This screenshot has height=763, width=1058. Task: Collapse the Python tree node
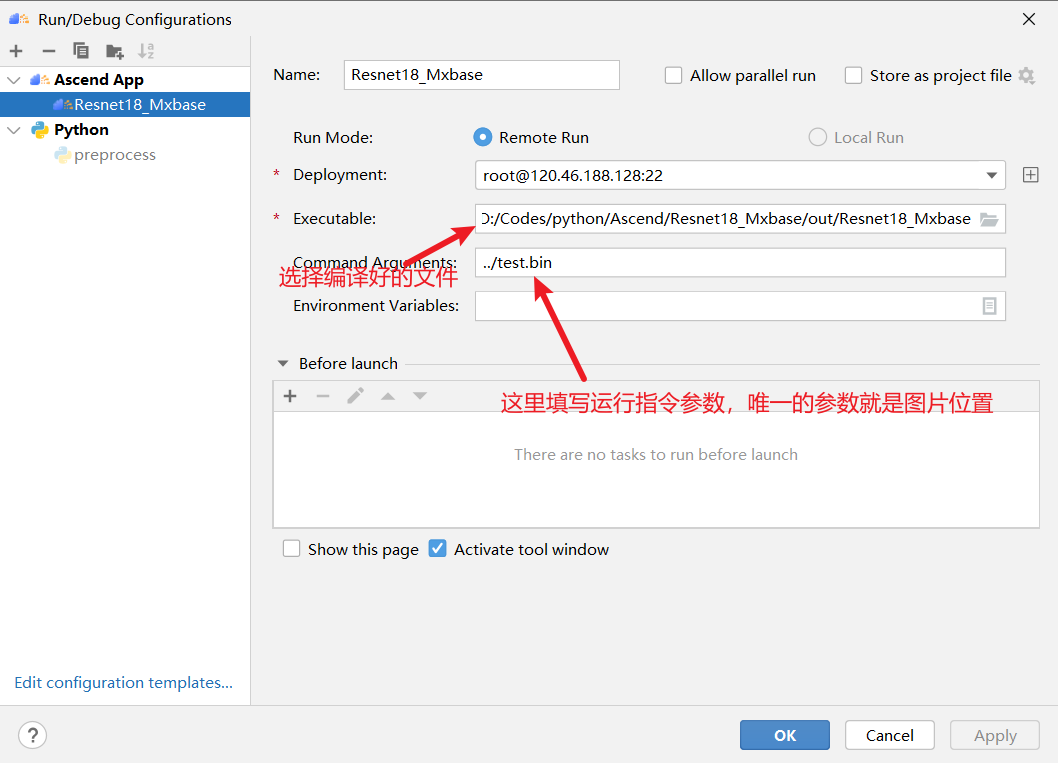[x=13, y=130]
